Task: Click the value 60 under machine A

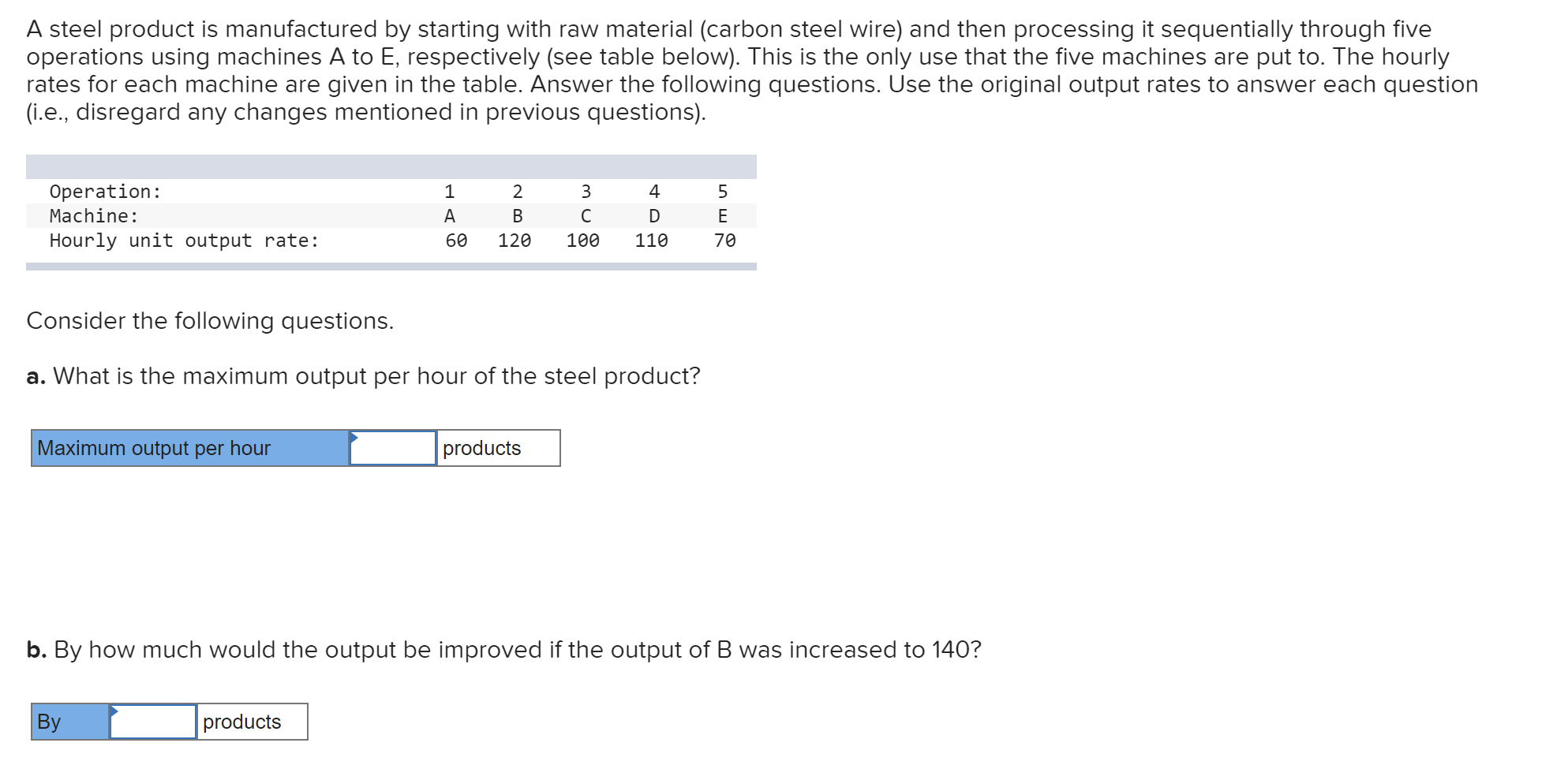Action: 456,241
